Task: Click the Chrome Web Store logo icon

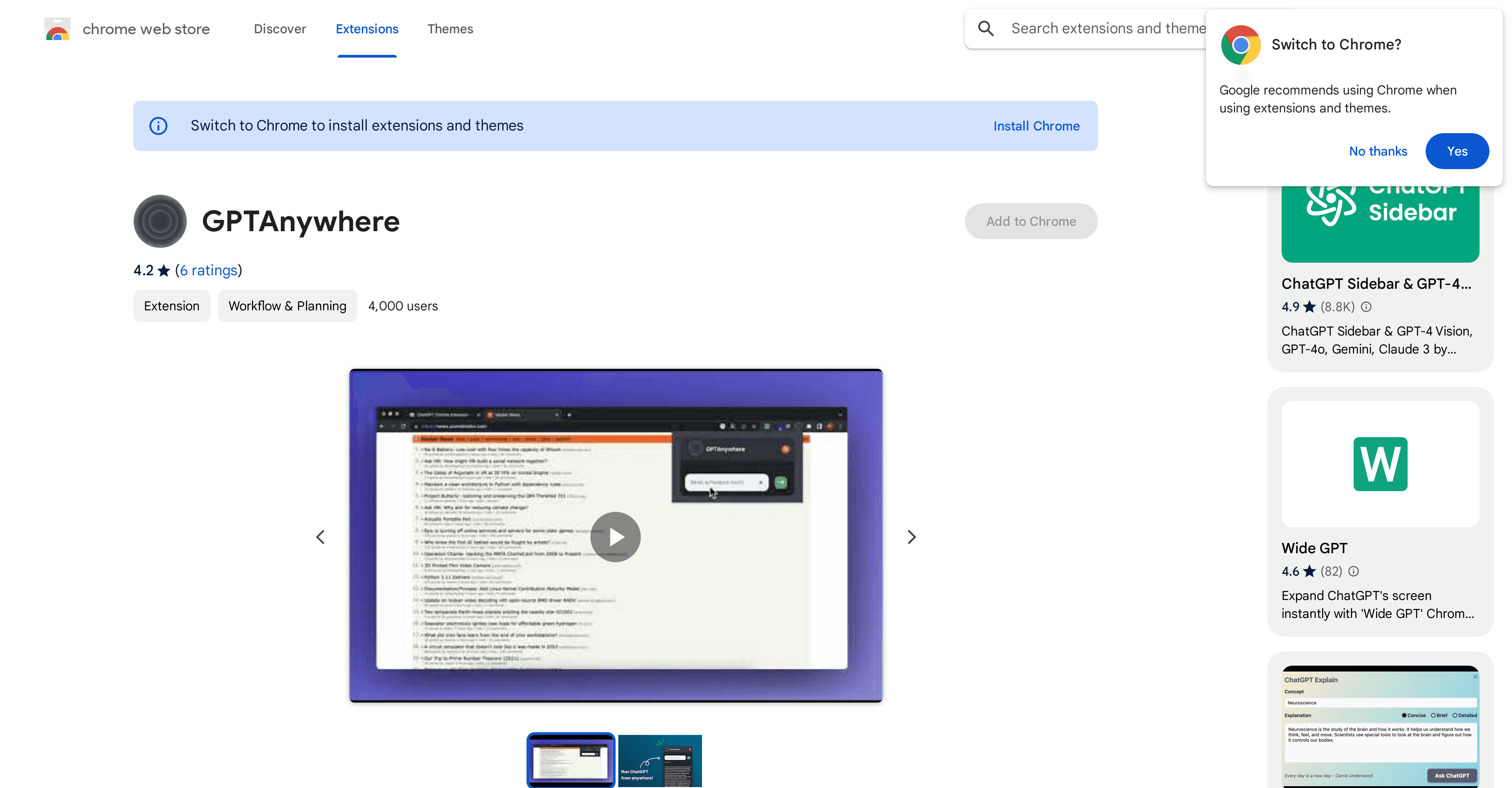Action: [57, 28]
